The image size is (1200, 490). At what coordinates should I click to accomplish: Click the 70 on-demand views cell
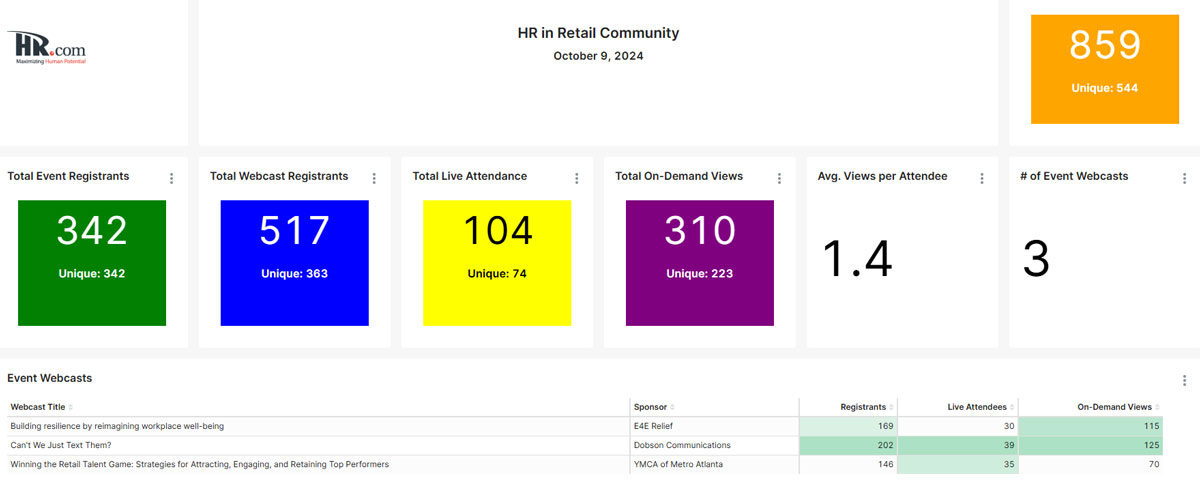(x=1091, y=464)
